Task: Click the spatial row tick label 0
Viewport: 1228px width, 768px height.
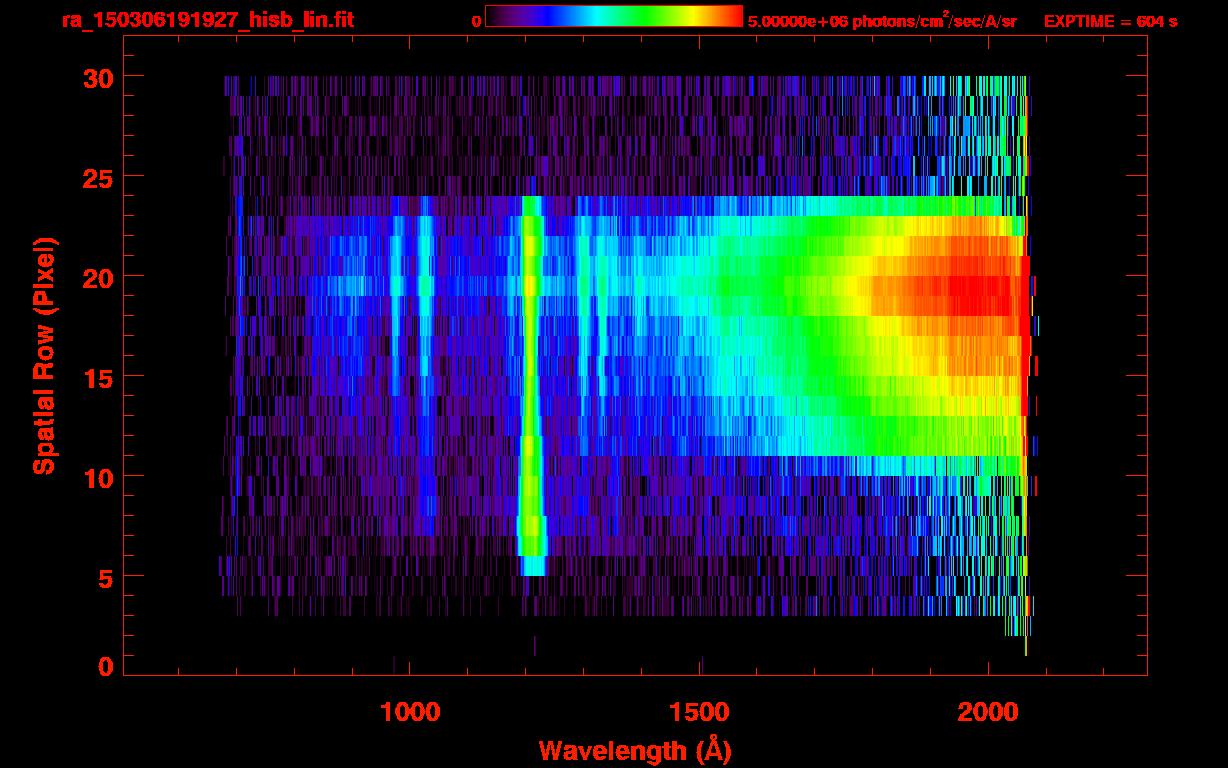Action: (106, 666)
